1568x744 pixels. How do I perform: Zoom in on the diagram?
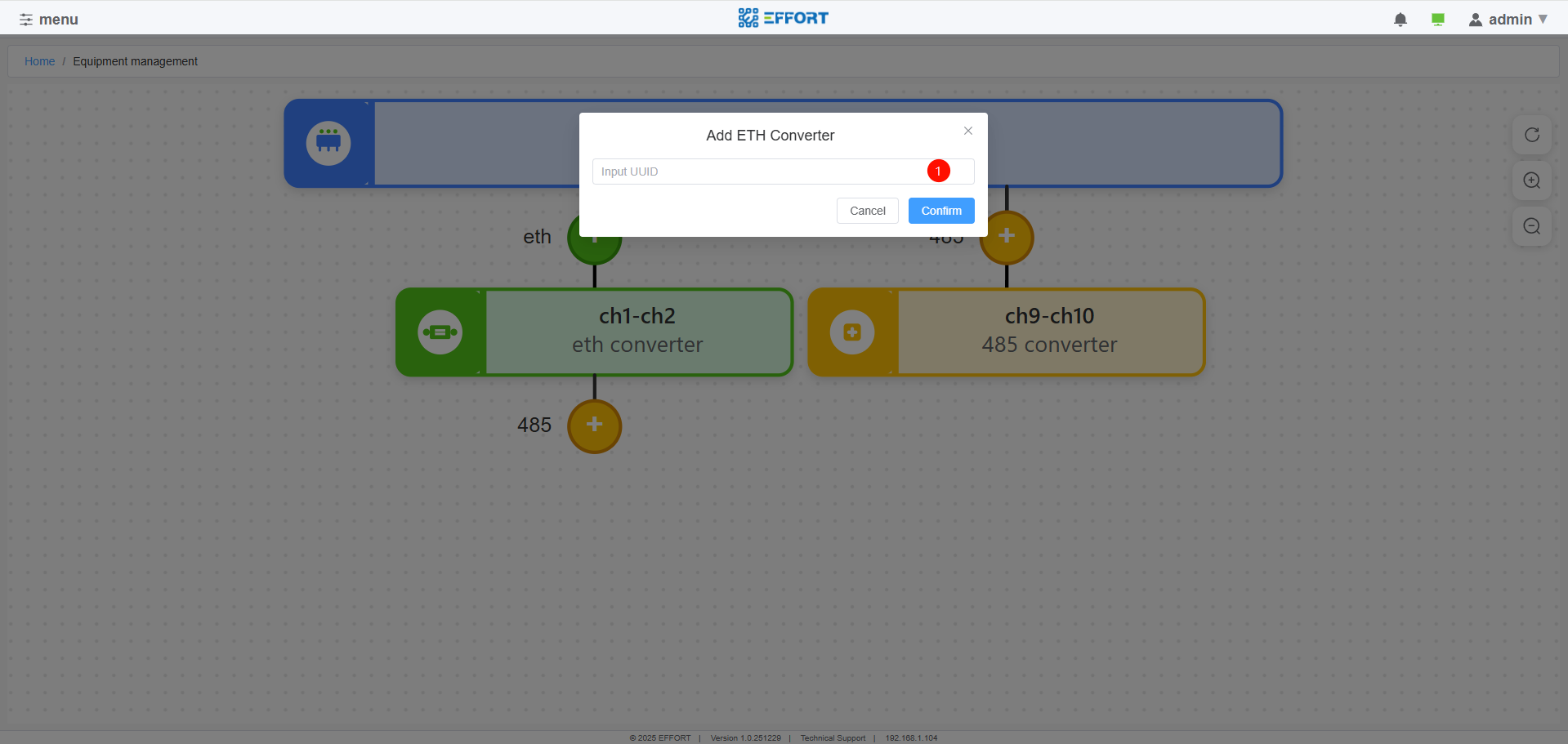click(x=1532, y=180)
